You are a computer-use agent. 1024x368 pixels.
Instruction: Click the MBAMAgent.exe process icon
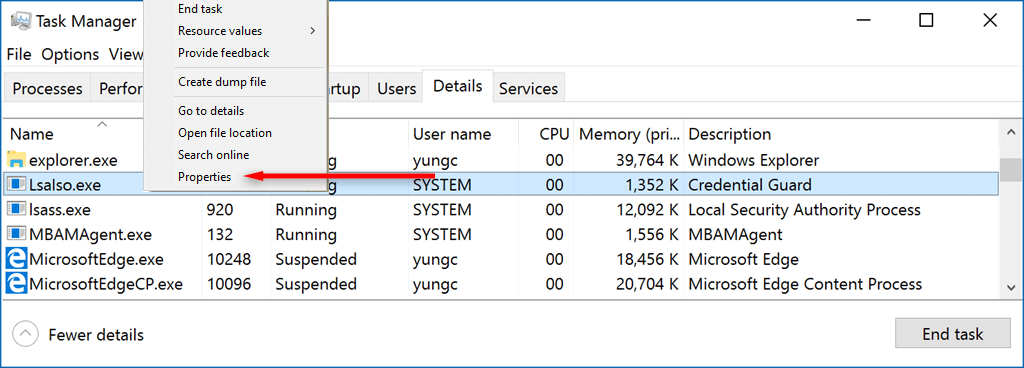pyautogui.click(x=16, y=234)
